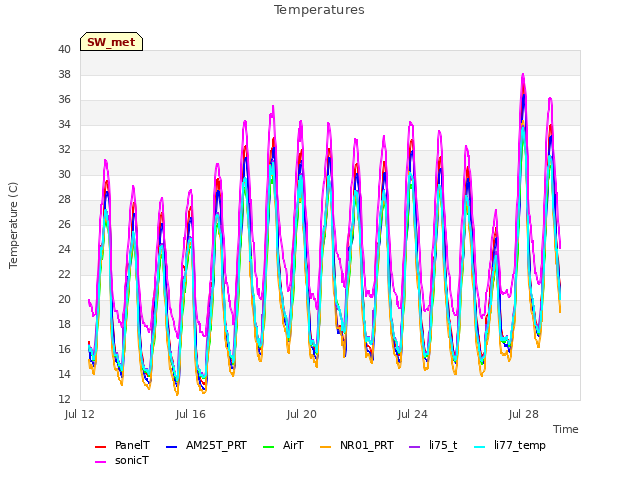The image size is (640, 480).
Task: Click the Jul 28 tick label
Action: [524, 415]
